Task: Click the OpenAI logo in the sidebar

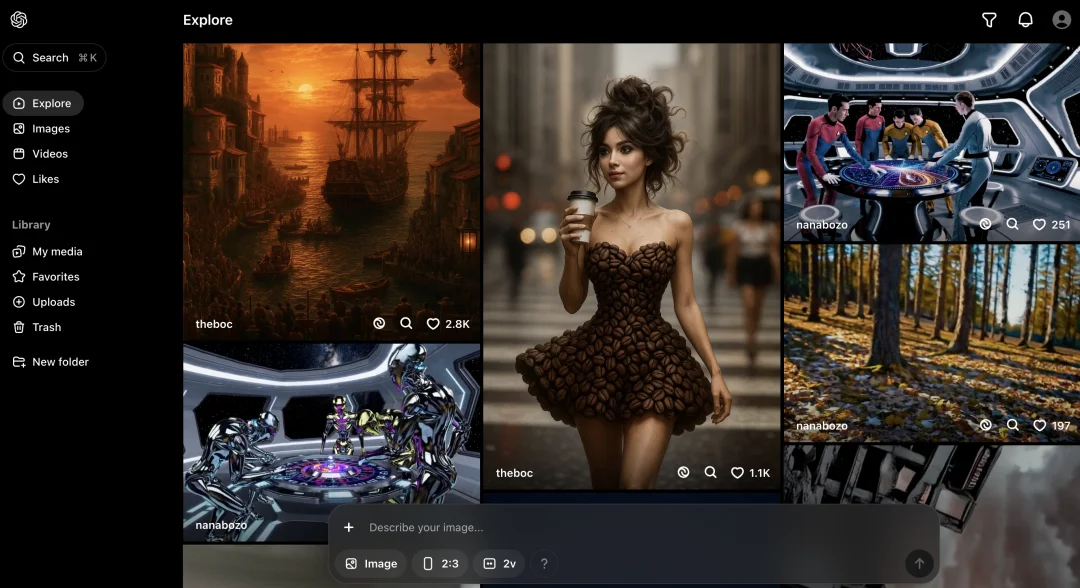Action: click(x=19, y=20)
